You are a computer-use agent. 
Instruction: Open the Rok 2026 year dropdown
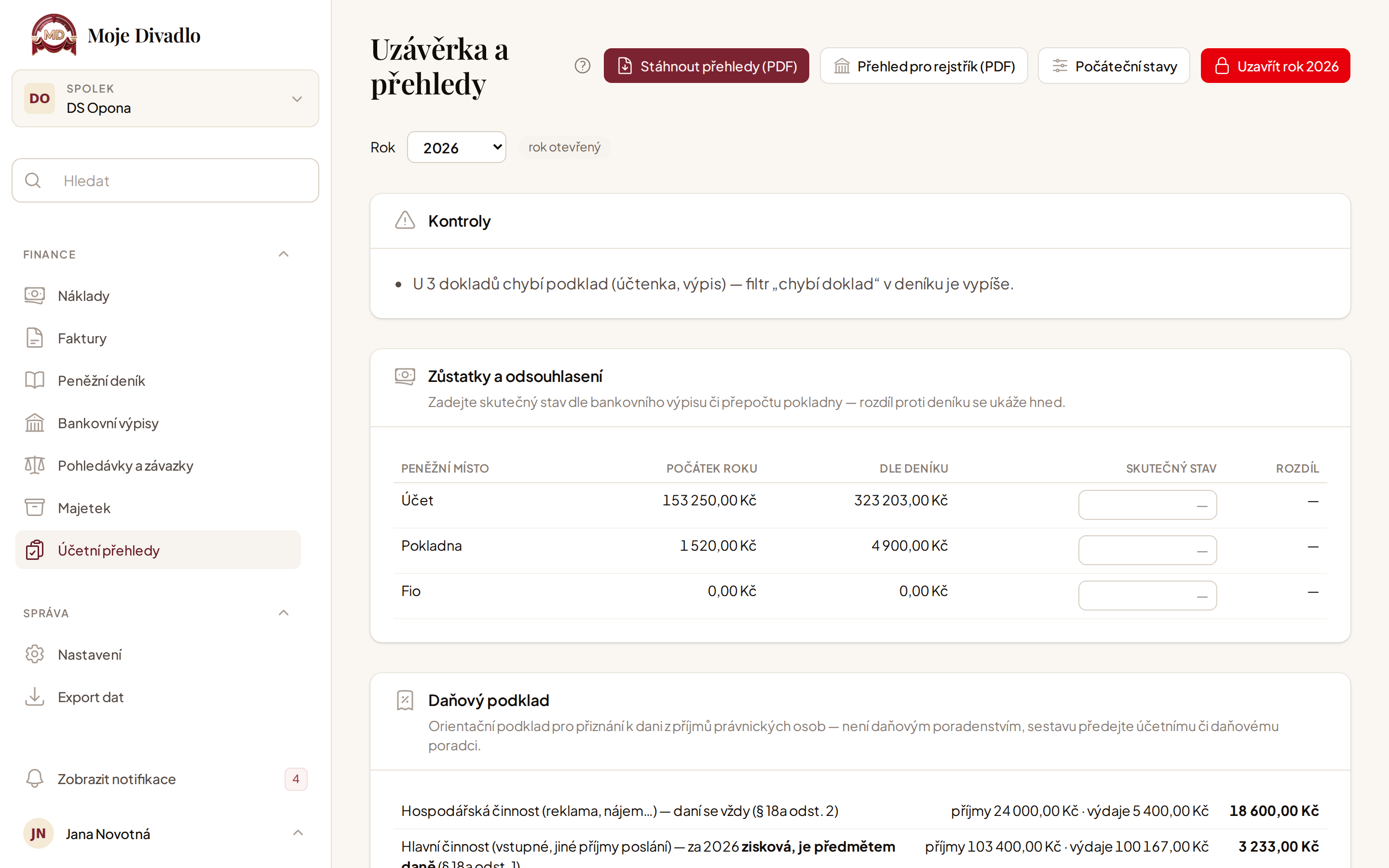(x=457, y=148)
